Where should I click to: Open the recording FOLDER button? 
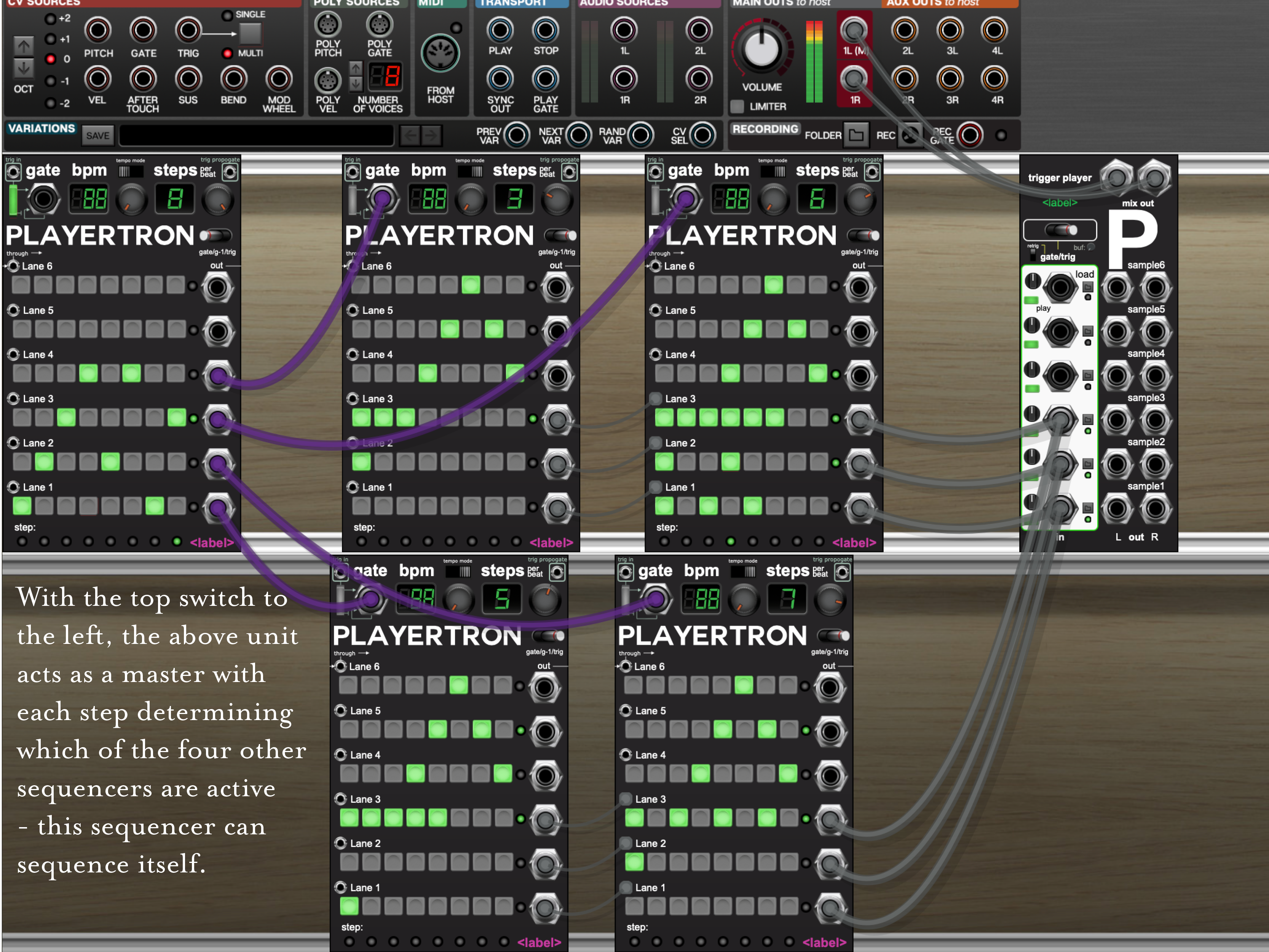coord(856,136)
